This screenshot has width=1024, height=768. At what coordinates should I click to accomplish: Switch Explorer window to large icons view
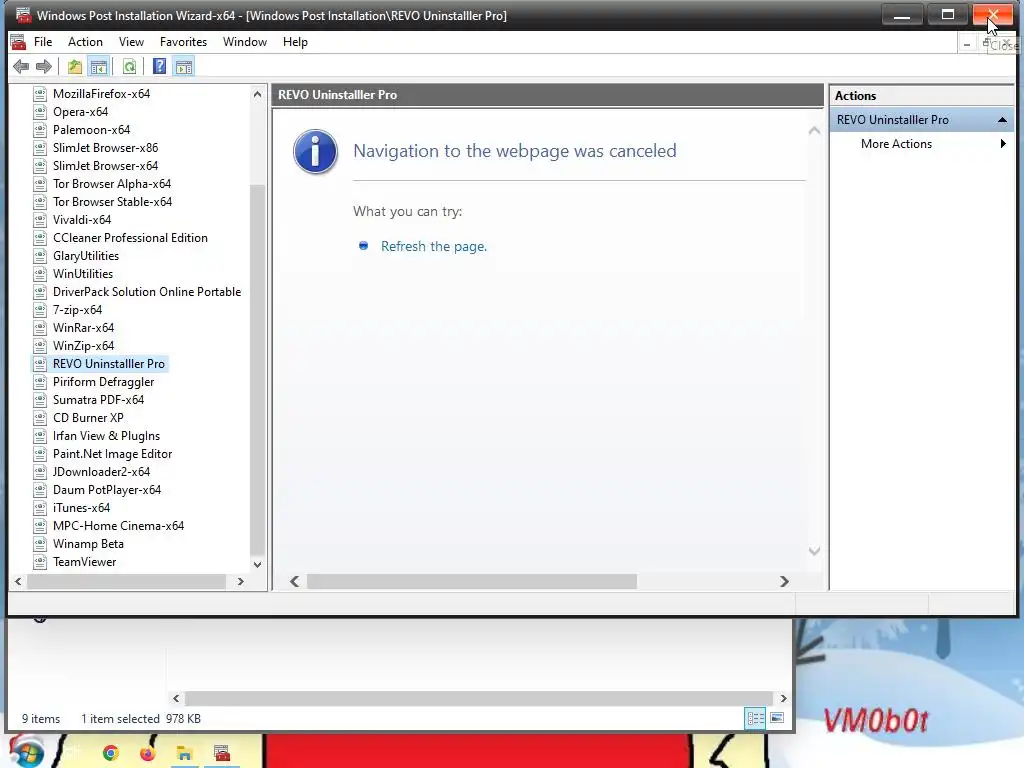pyautogui.click(x=777, y=718)
